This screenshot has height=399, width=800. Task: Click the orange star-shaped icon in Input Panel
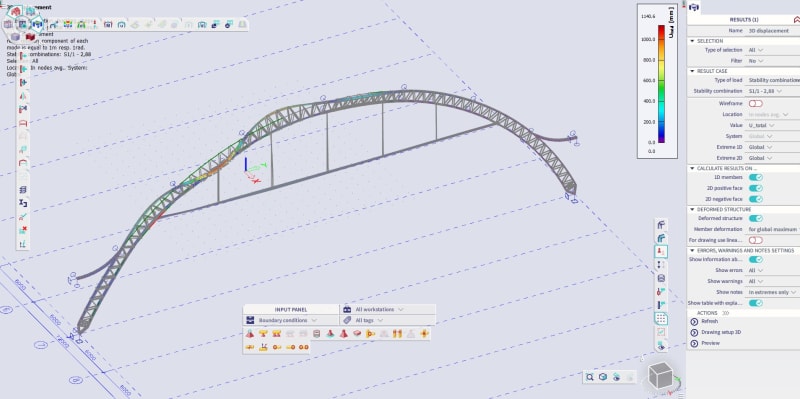click(x=424, y=334)
